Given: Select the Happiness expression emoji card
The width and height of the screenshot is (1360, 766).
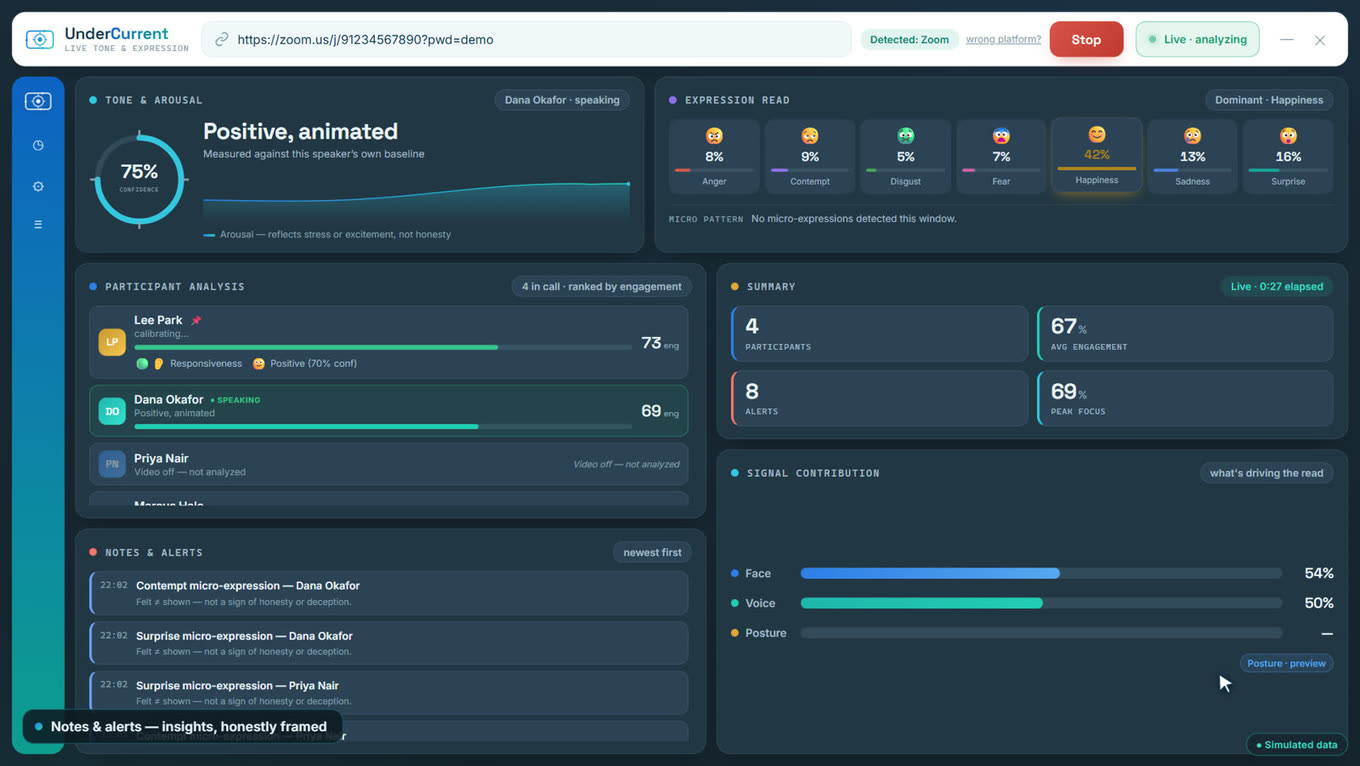Looking at the screenshot, I should point(1097,155).
